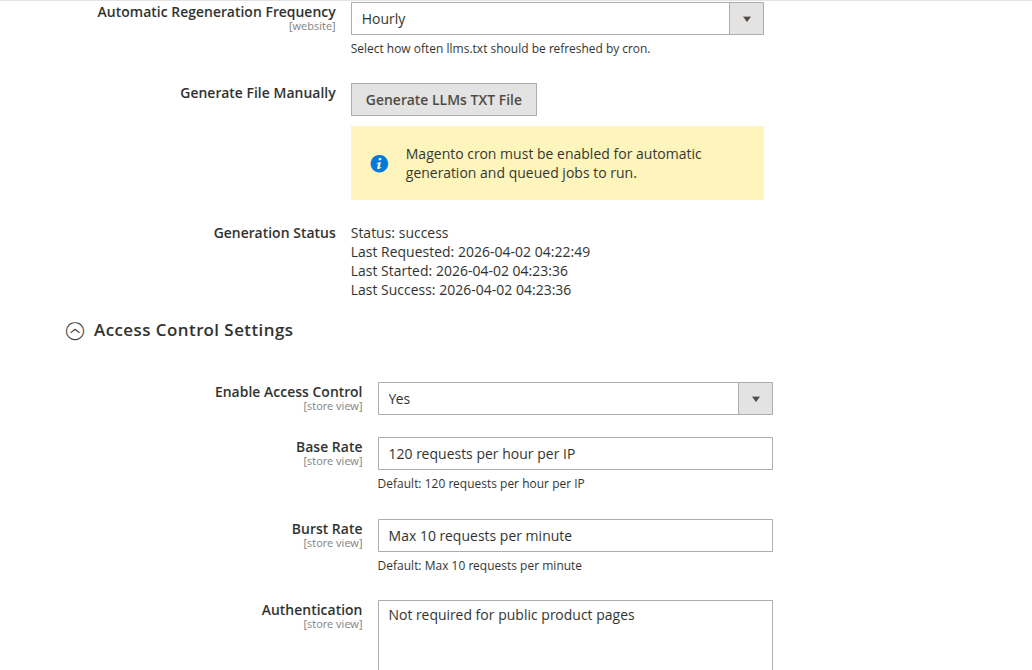
Task: Click the Authentication field label
Action: tap(311, 610)
